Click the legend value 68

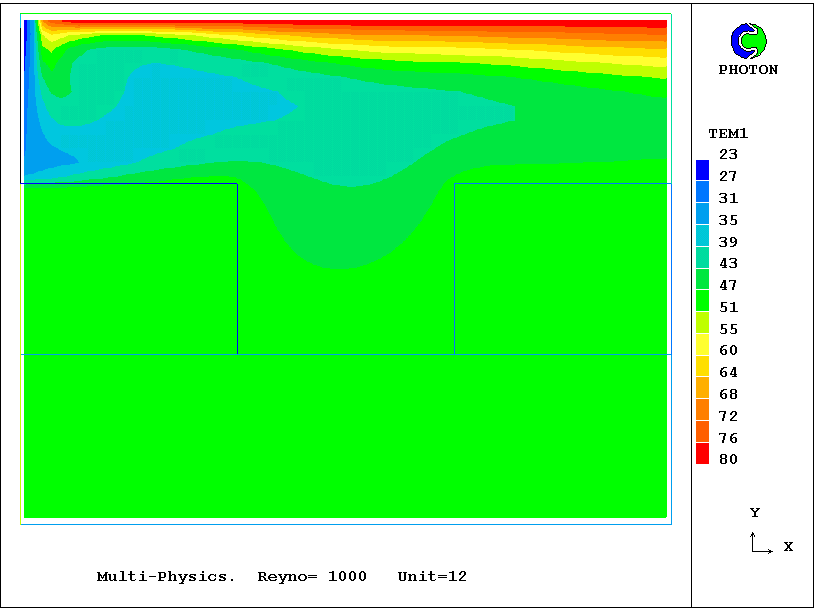[728, 394]
